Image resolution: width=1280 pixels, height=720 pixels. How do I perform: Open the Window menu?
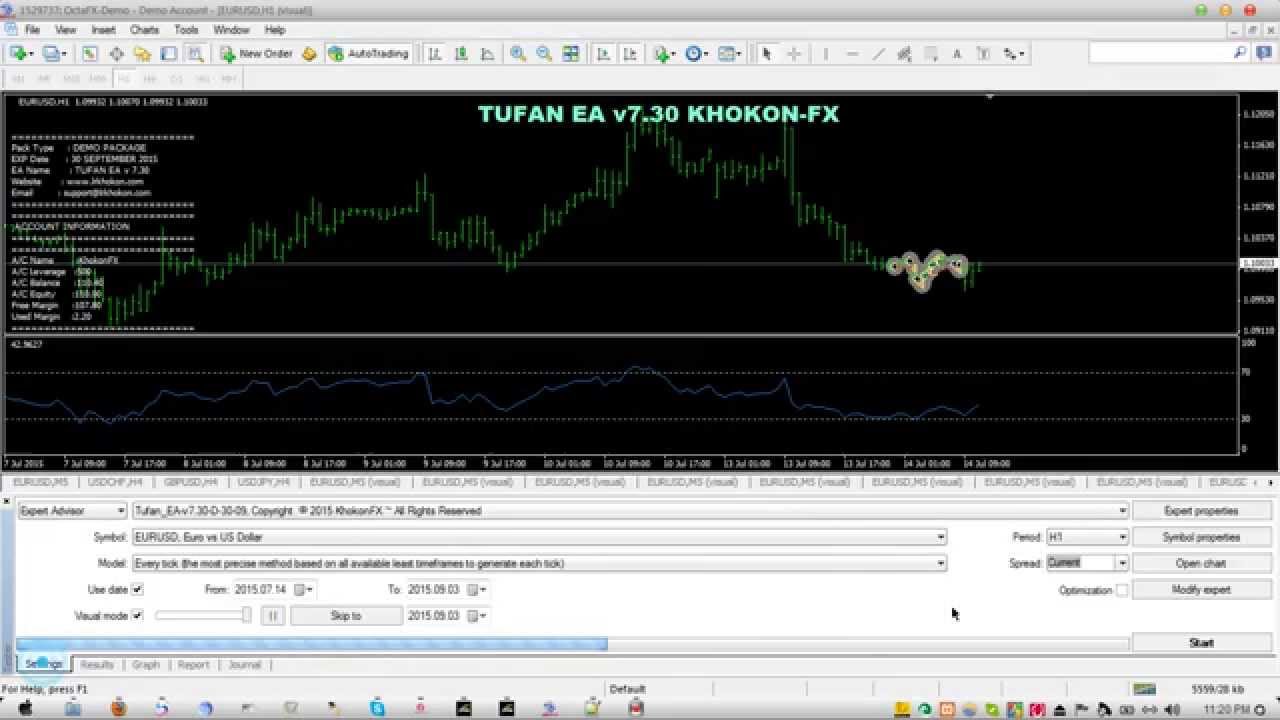[231, 30]
